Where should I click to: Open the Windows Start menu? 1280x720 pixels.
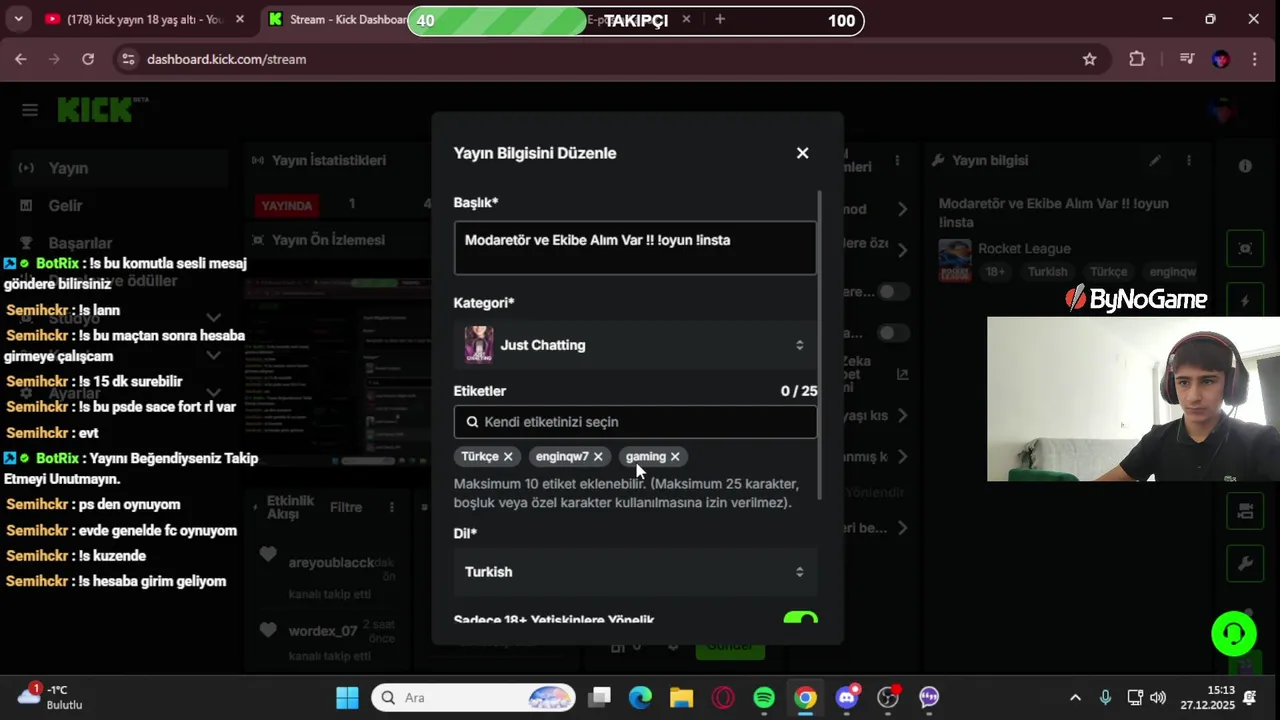click(x=347, y=697)
